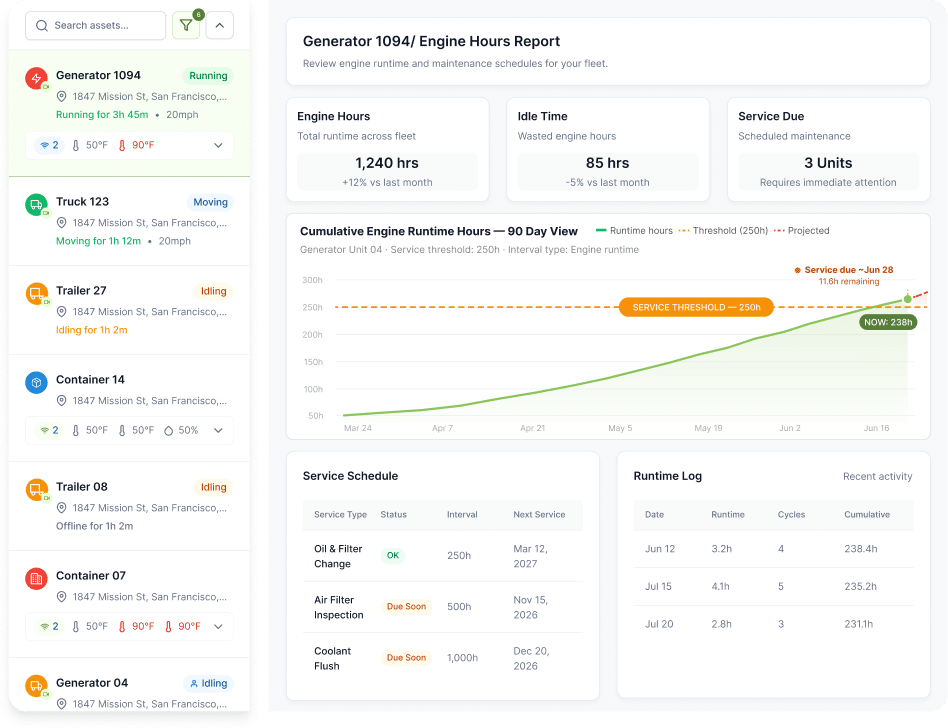This screenshot has width=948, height=728.
Task: Click the 235.2h cumulative value
Action: pyautogui.click(x=860, y=587)
